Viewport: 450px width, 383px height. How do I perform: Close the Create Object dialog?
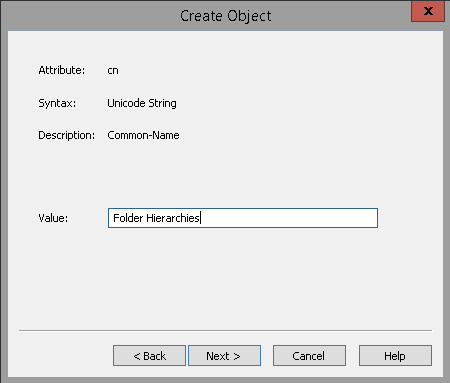pos(428,11)
